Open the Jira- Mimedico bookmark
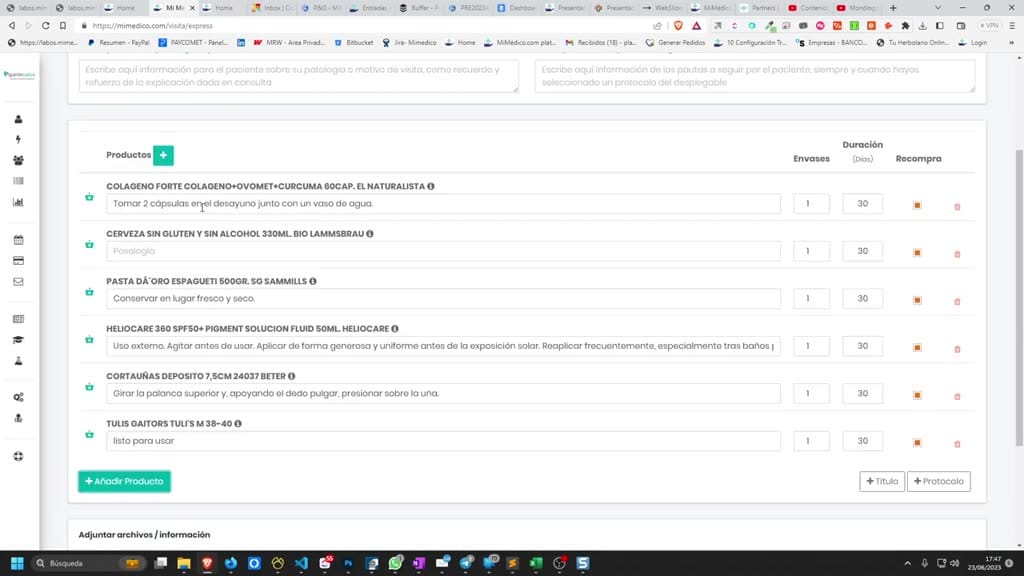1024x576 pixels. tap(409, 42)
